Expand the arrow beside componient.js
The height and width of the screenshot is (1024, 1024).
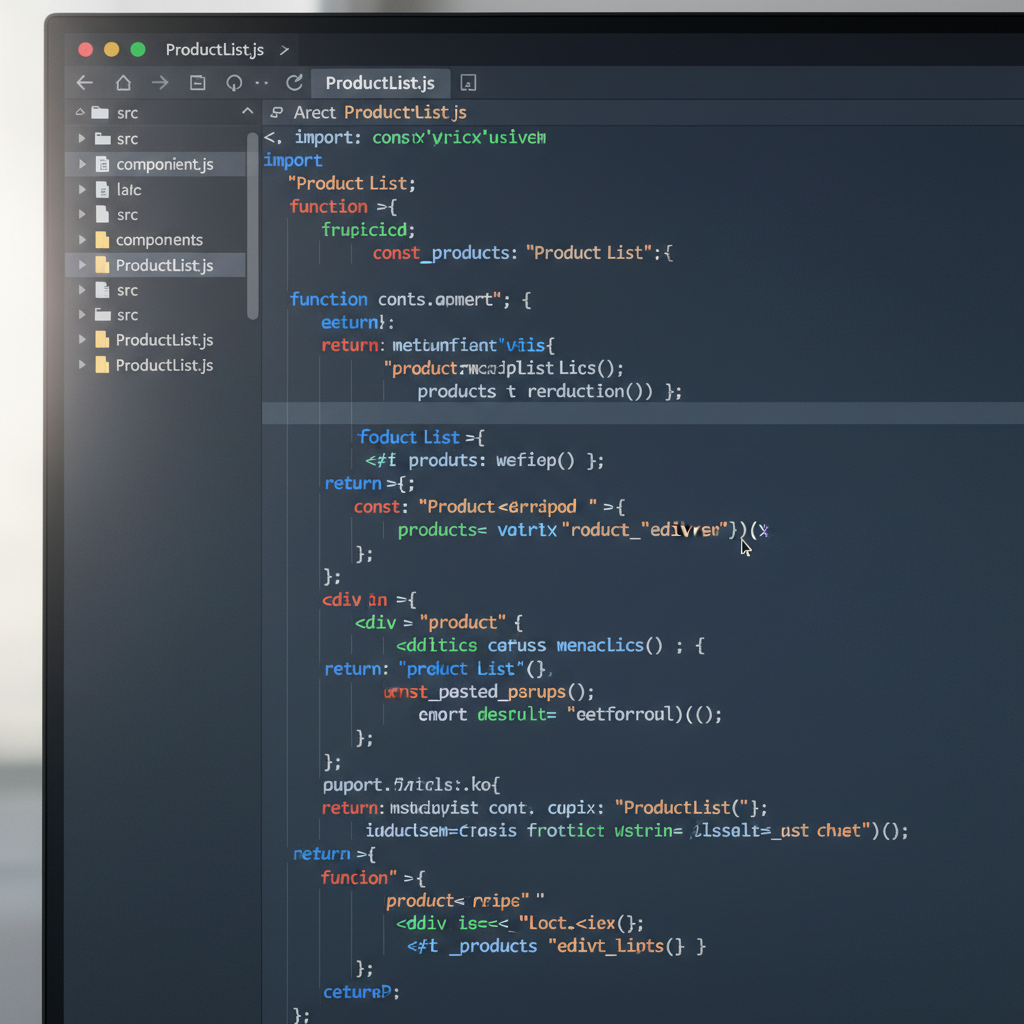[x=82, y=164]
